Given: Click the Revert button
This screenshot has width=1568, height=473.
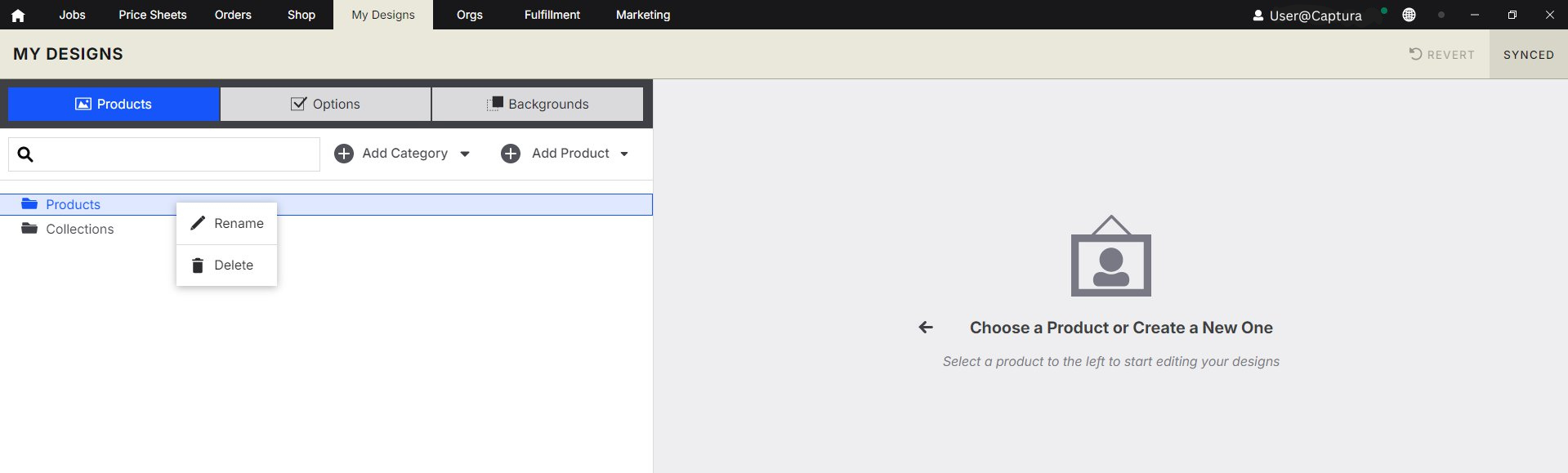Looking at the screenshot, I should tap(1441, 55).
